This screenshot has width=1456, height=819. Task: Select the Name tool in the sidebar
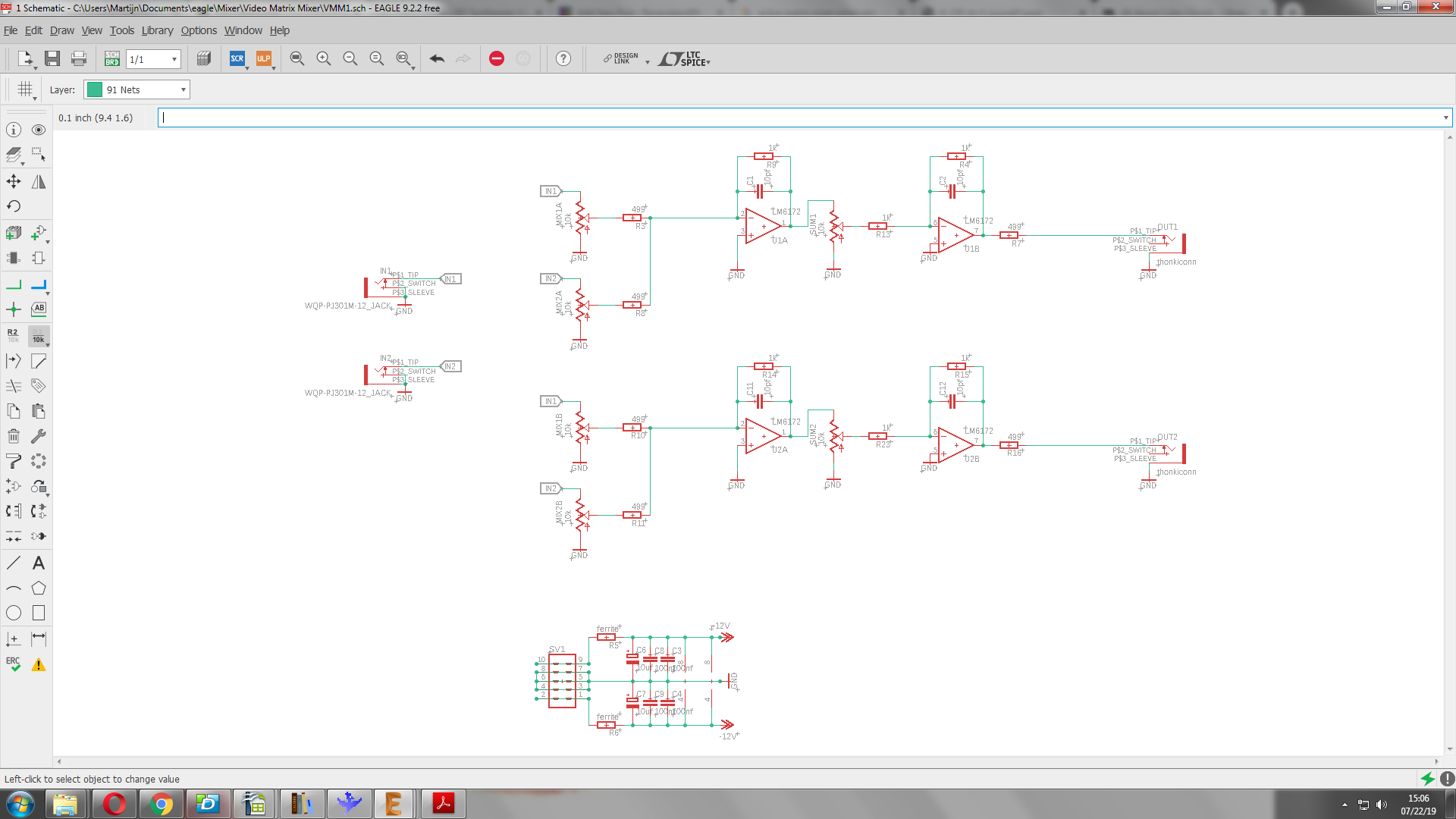click(x=14, y=335)
